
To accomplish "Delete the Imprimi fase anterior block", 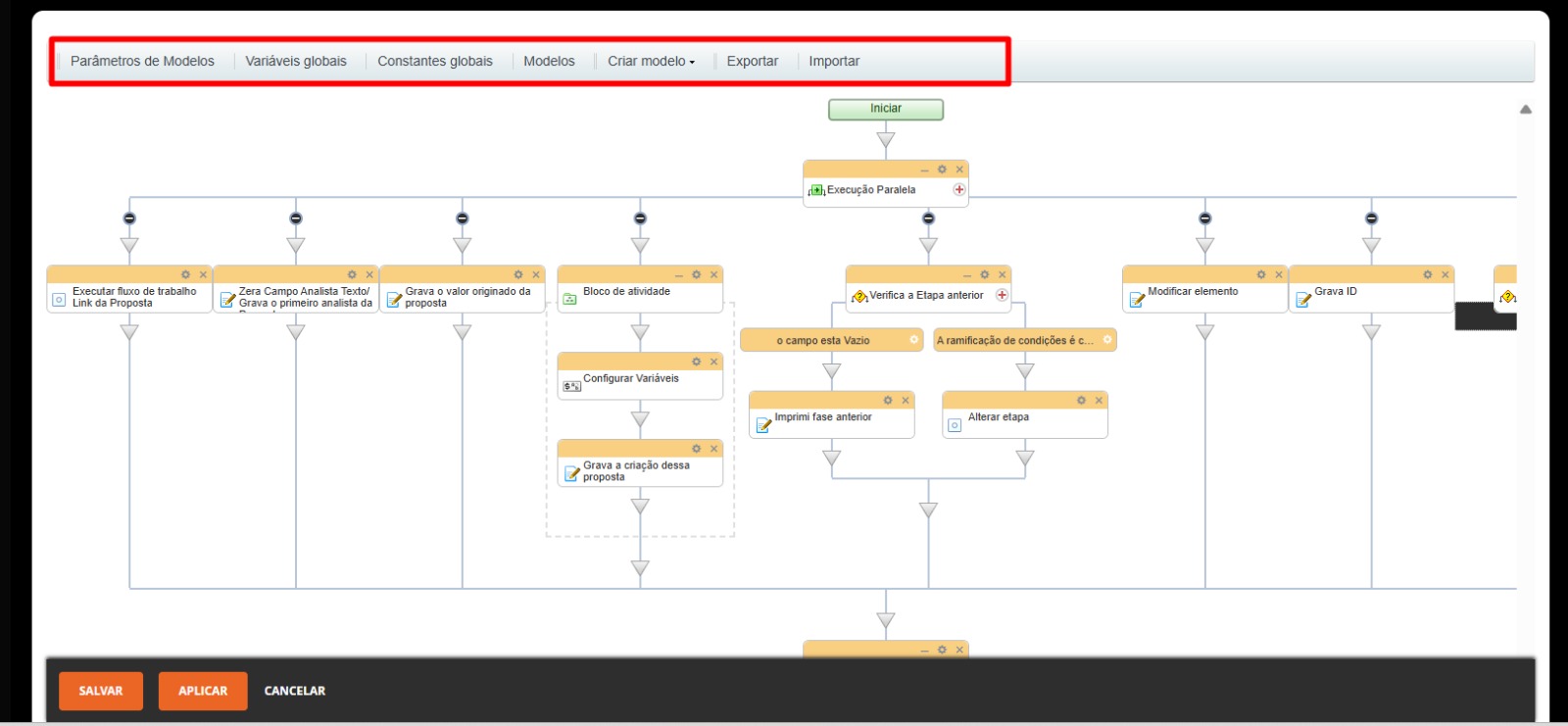I will click(x=906, y=400).
